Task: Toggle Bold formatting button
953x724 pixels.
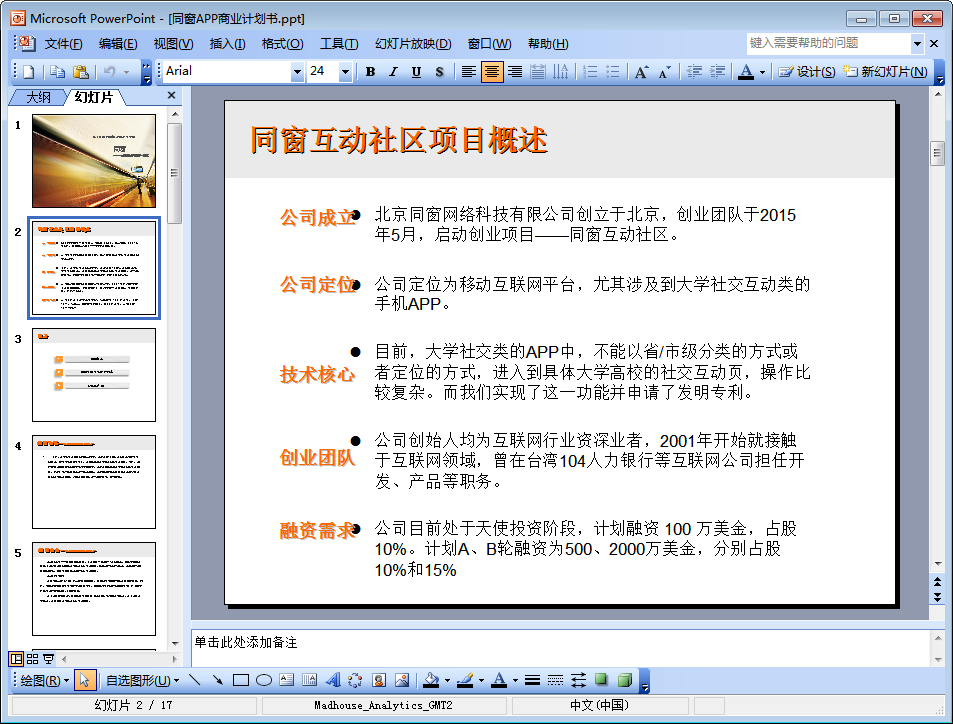Action: tap(370, 72)
